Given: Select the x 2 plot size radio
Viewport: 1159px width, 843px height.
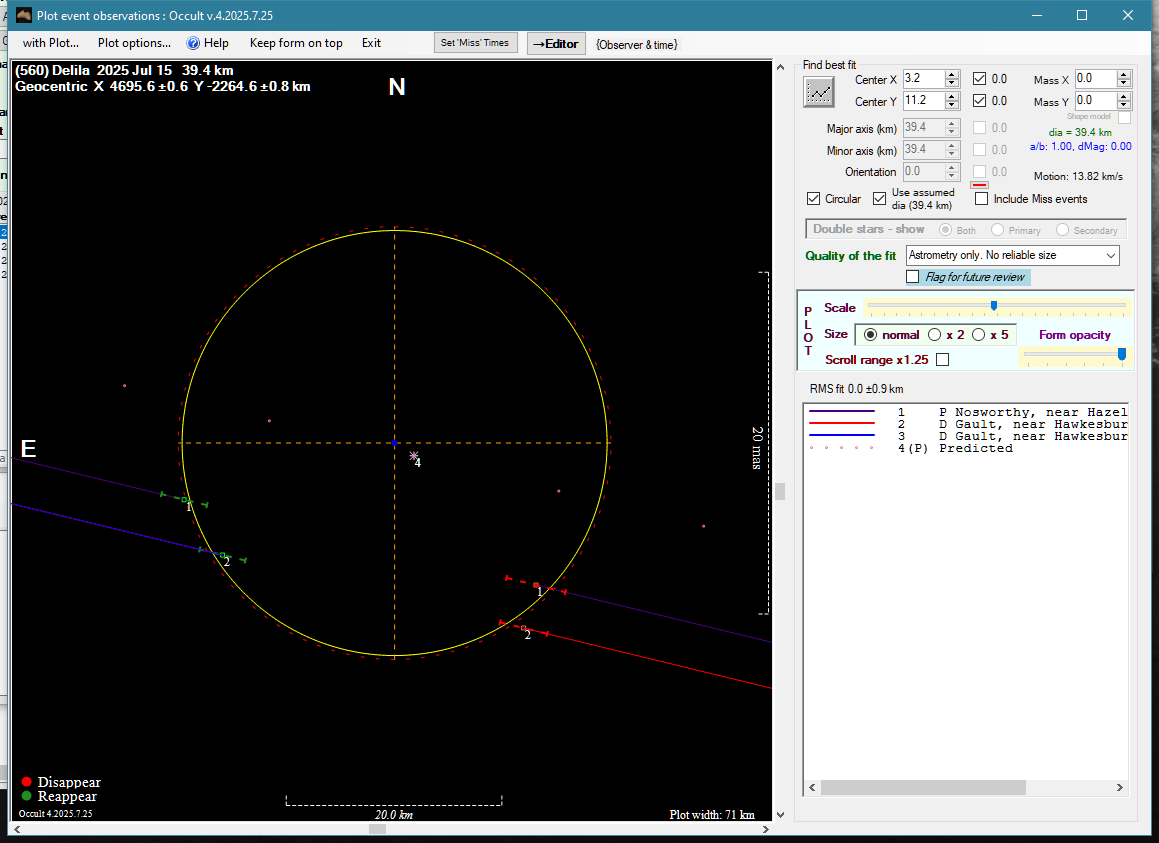Looking at the screenshot, I should (x=935, y=335).
